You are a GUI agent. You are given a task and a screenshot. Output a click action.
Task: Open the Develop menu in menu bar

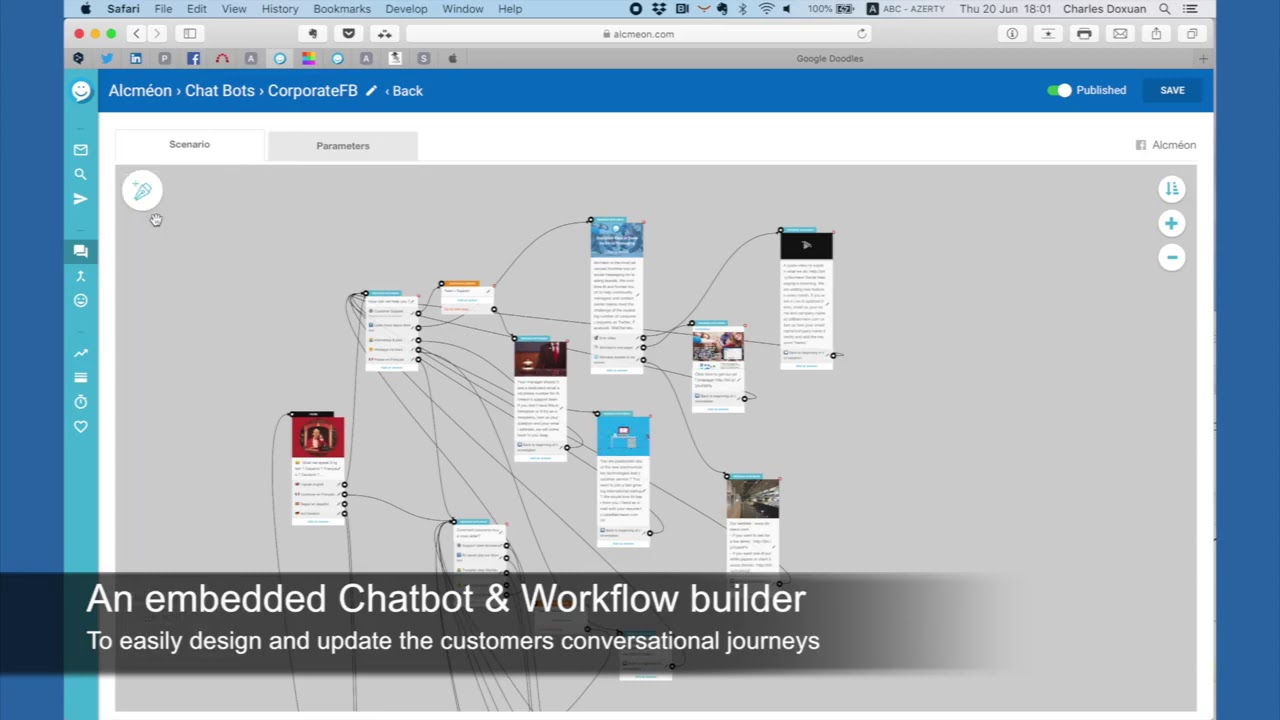coord(406,9)
